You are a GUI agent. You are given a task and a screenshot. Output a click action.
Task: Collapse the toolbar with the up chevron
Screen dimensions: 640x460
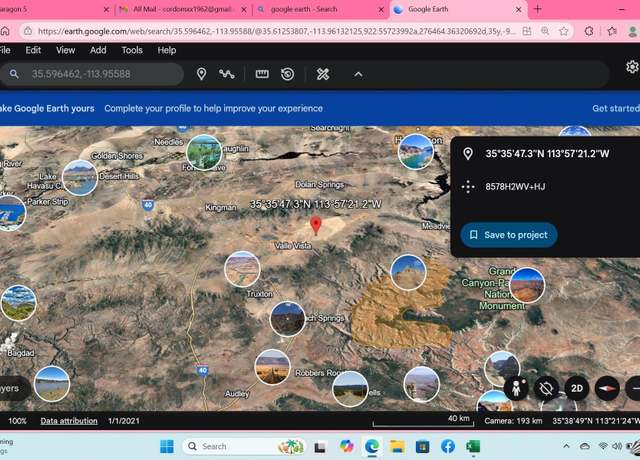pyautogui.click(x=358, y=74)
